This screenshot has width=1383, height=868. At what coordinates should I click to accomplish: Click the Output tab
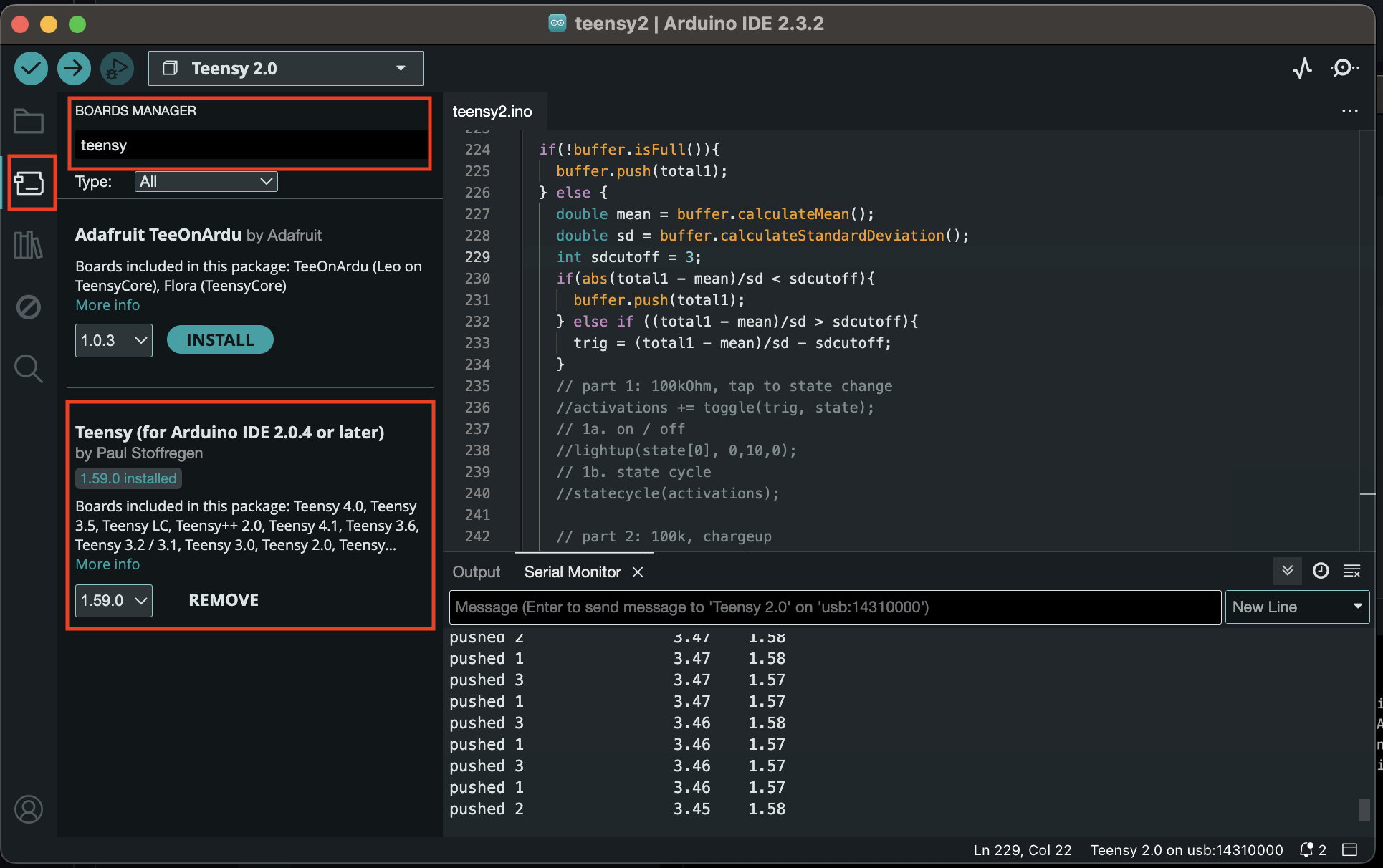tap(477, 572)
